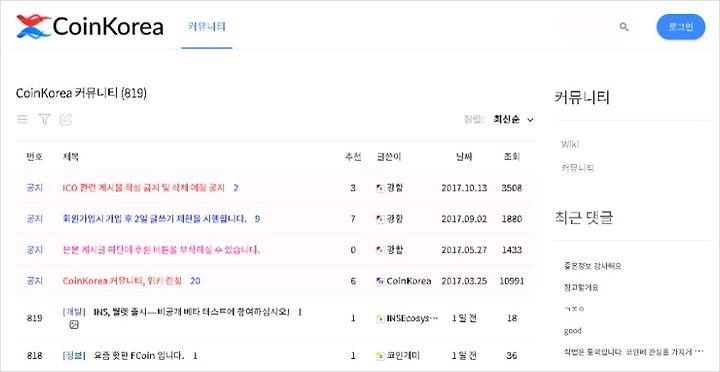Open the INS 월렛 출시 post
The image size is (720, 372).
[x=191, y=312]
